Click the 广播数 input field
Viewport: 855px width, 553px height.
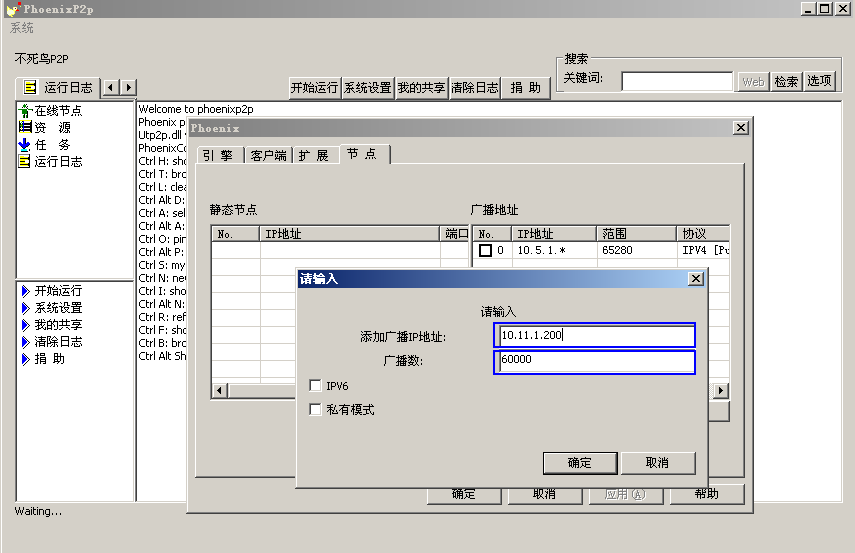[594, 362]
